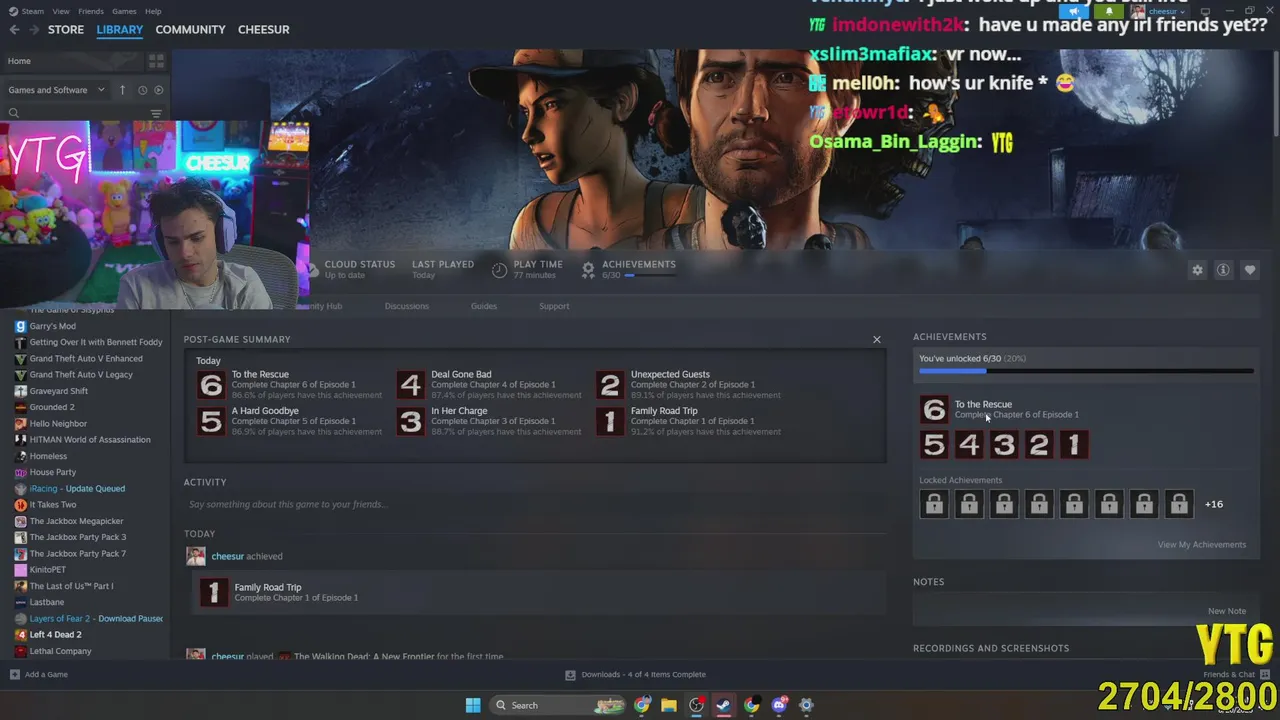Screen dimensions: 1280x720
Task: Open cheesur profile link in activity feed
Action: [228, 556]
